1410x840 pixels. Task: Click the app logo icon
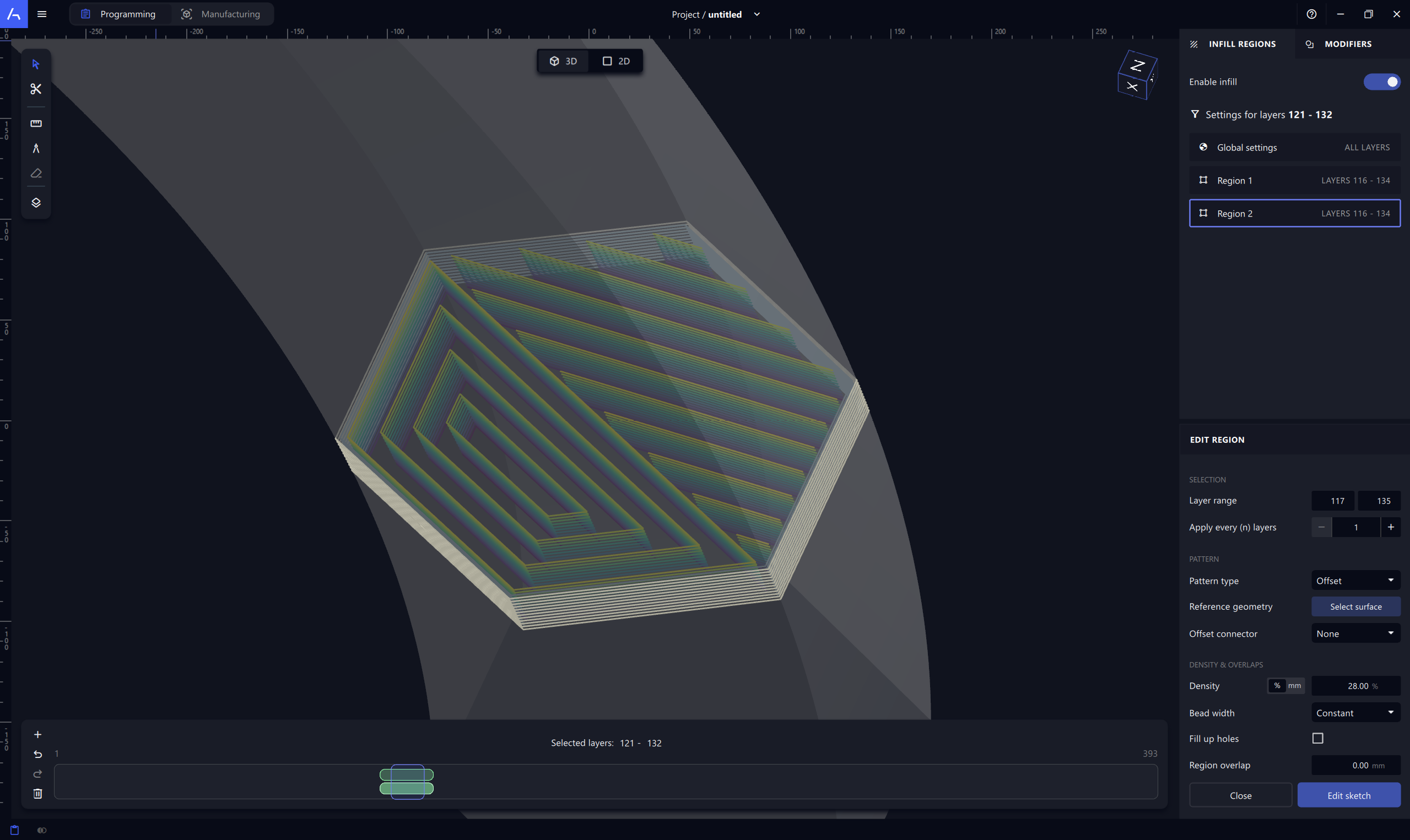point(14,14)
